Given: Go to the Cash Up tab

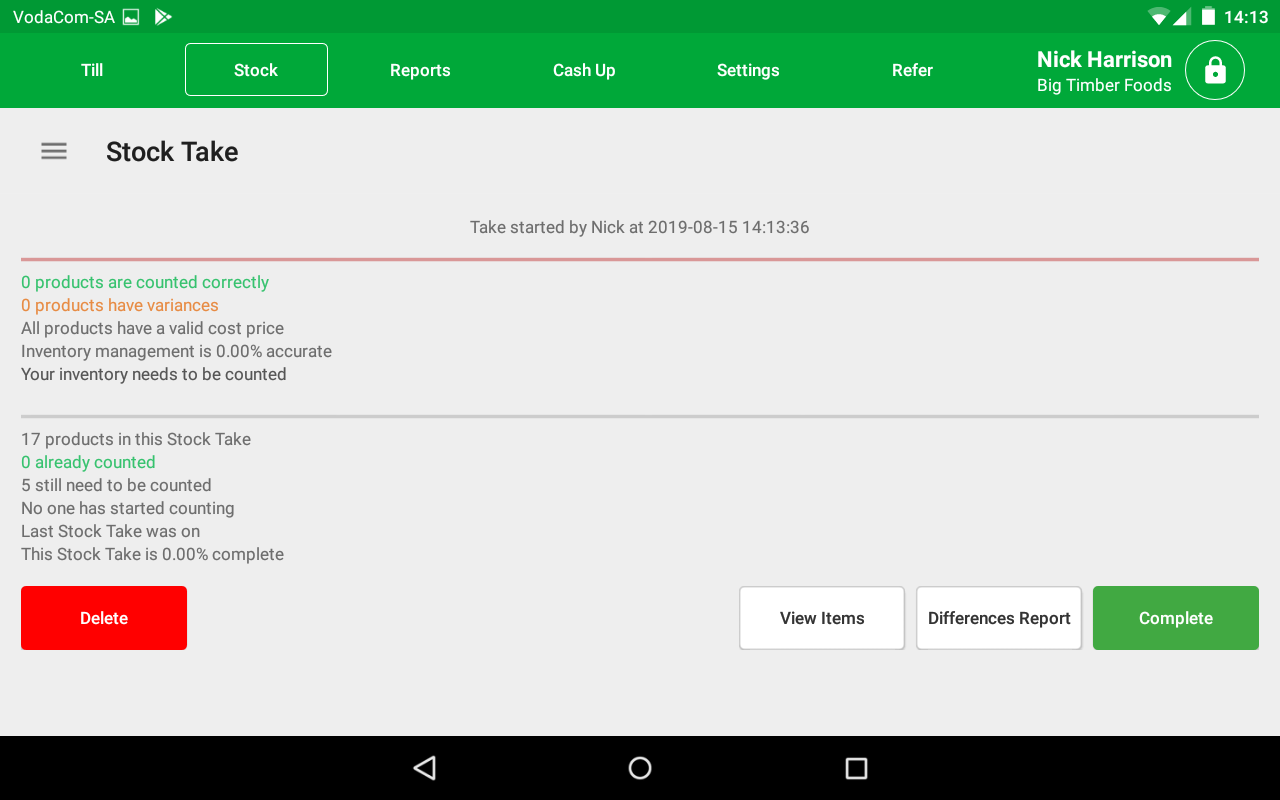Looking at the screenshot, I should 584,70.
